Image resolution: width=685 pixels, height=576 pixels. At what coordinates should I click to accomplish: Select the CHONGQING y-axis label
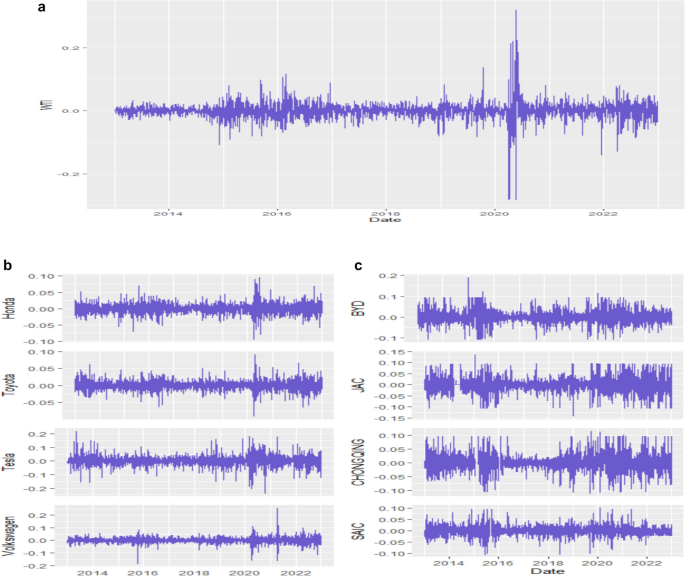click(358, 462)
